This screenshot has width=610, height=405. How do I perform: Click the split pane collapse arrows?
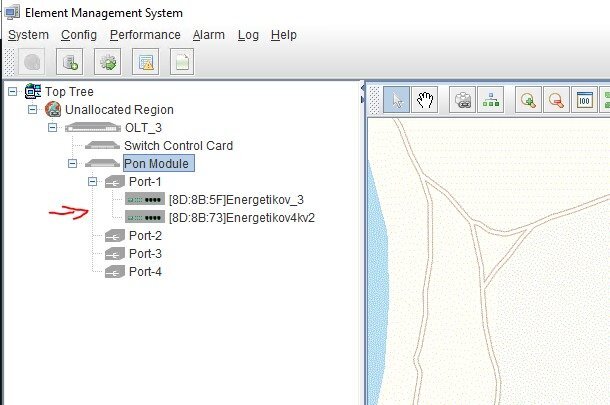(x=363, y=94)
